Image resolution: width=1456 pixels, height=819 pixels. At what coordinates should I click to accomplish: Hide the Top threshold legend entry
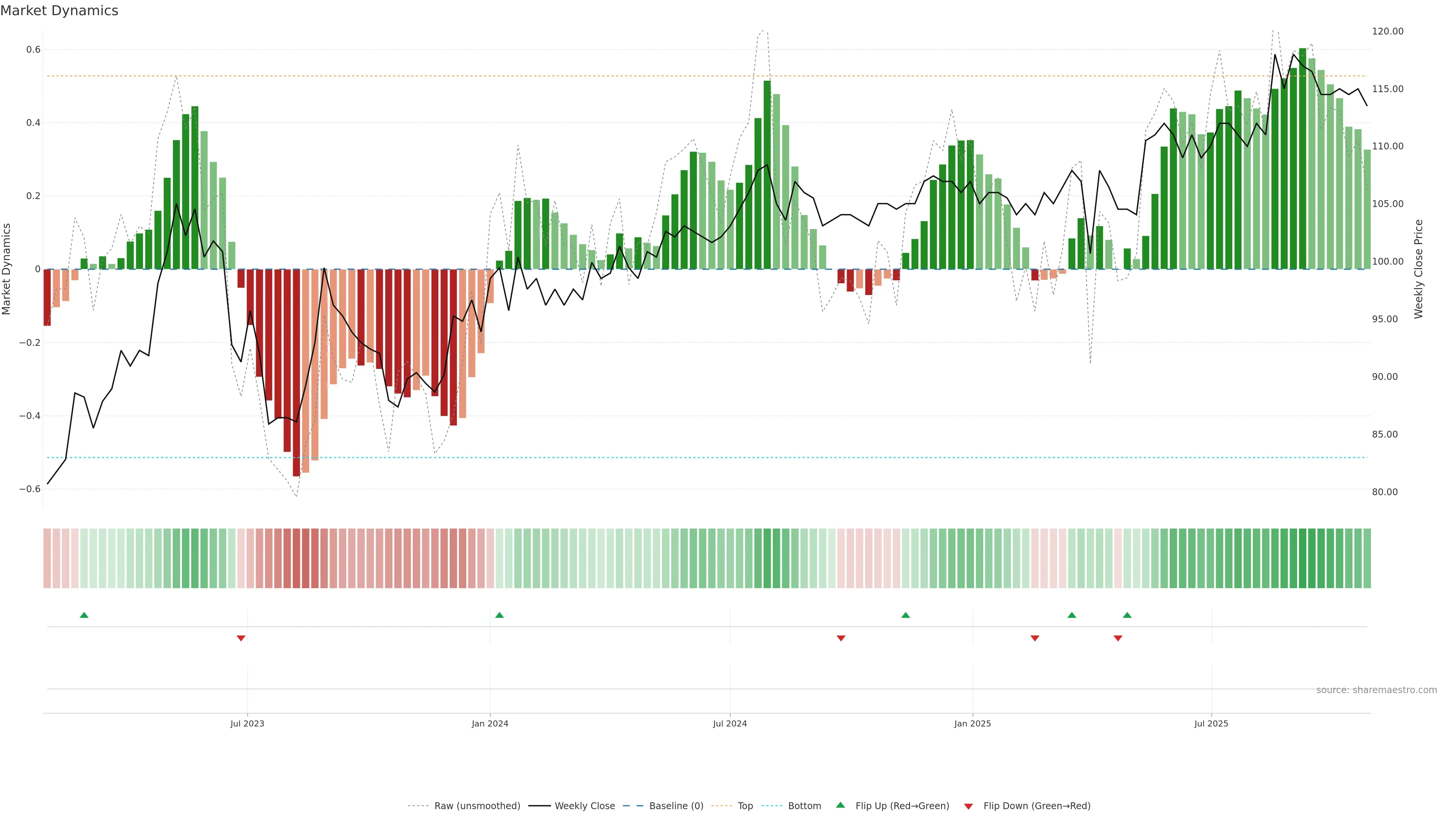coord(745,806)
